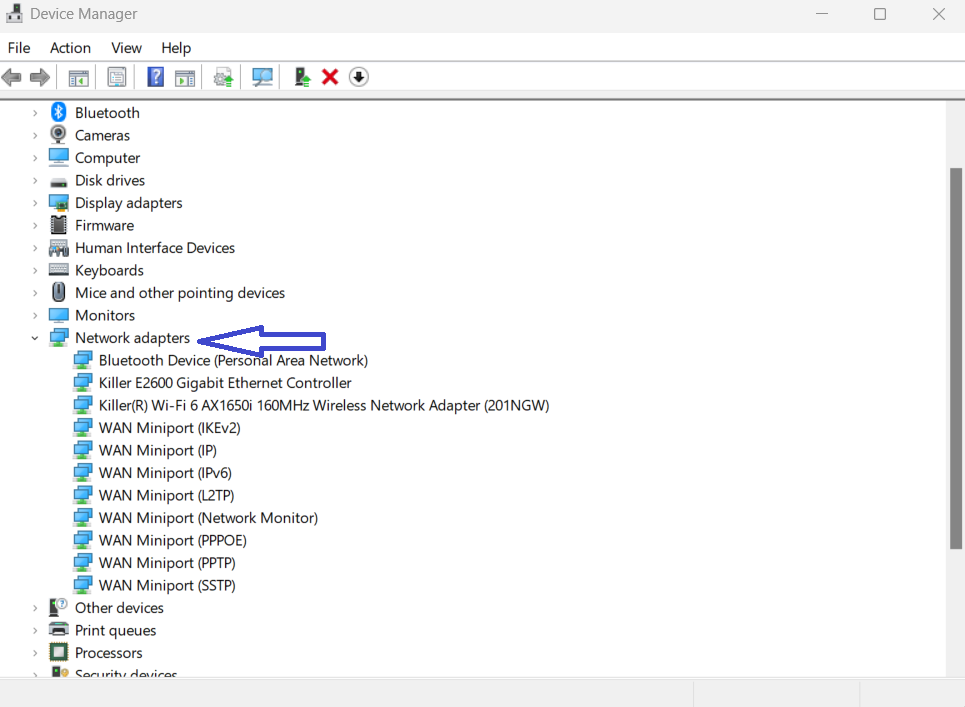Viewport: 965px width, 707px height.
Task: Click the Show/Hide Console Tree icon
Action: pos(78,77)
